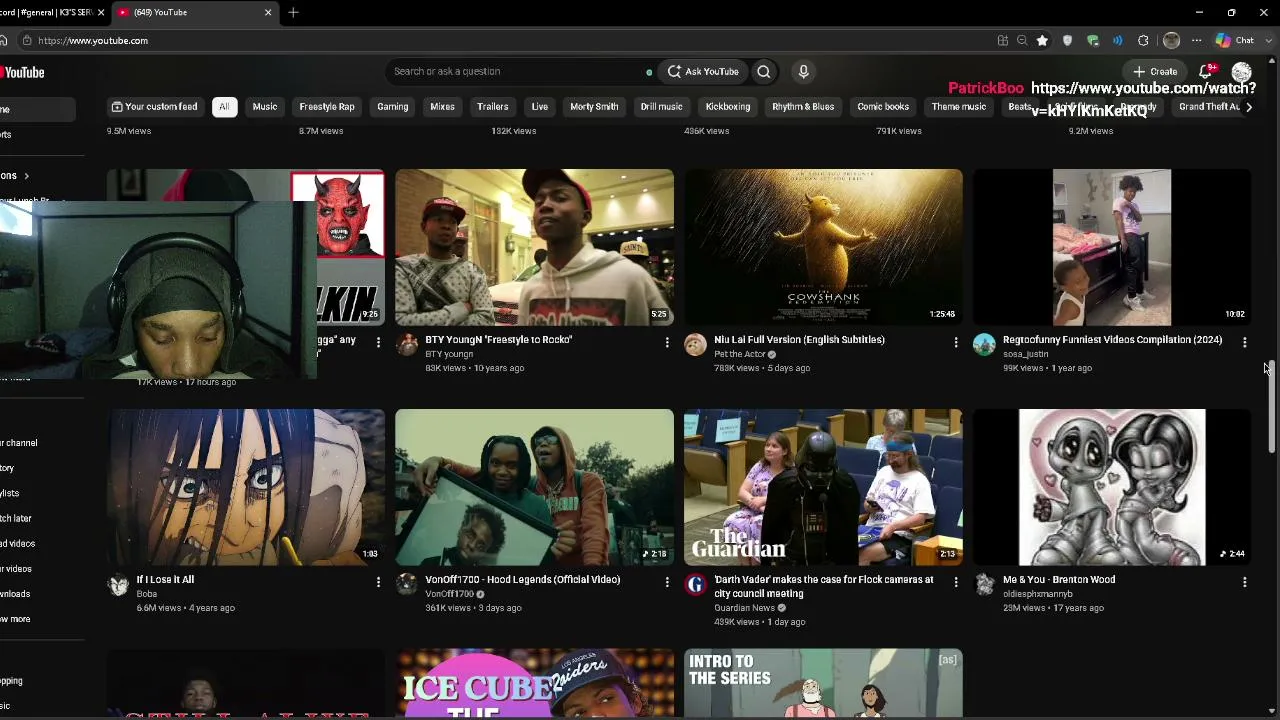This screenshot has height=720, width=1280.
Task: Close the Discord browser tab
Action: coord(101,12)
